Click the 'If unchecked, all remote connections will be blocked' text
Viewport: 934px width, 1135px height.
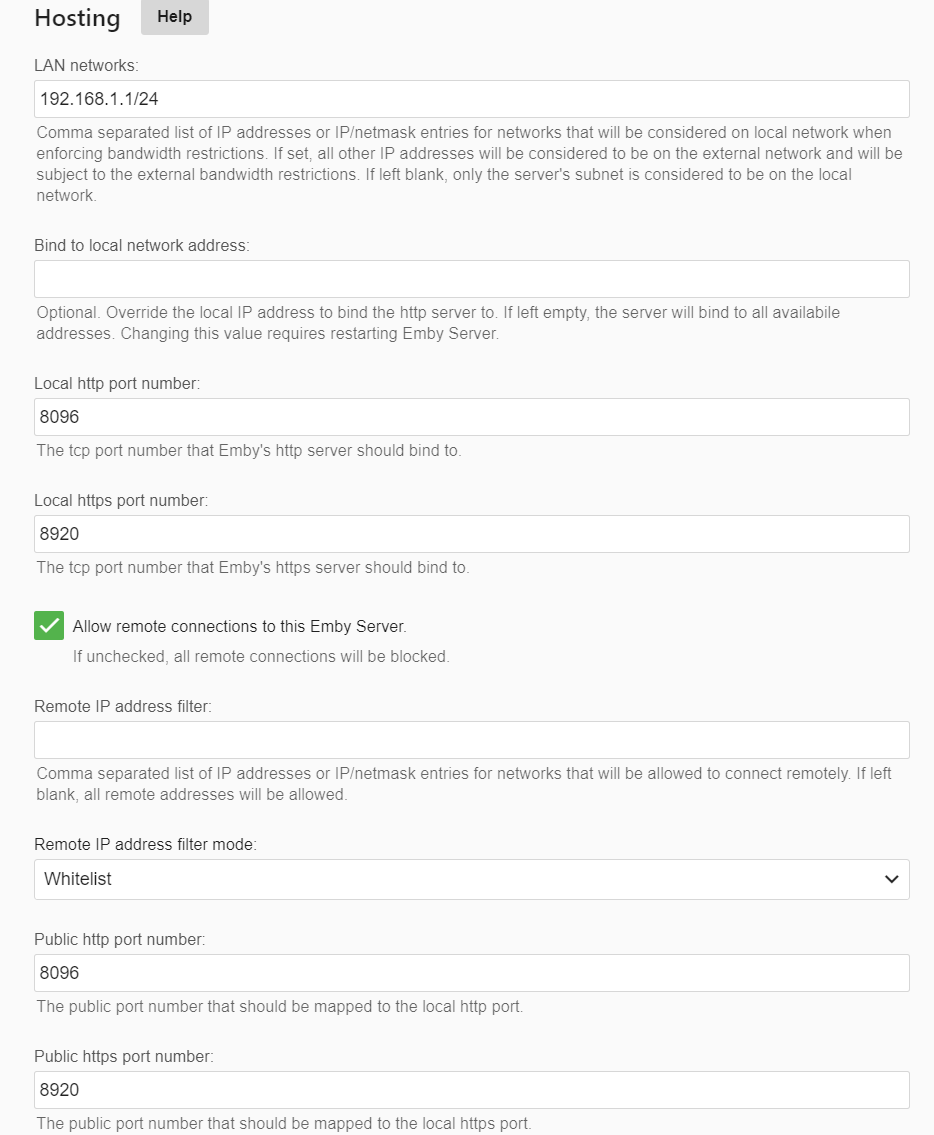point(261,657)
